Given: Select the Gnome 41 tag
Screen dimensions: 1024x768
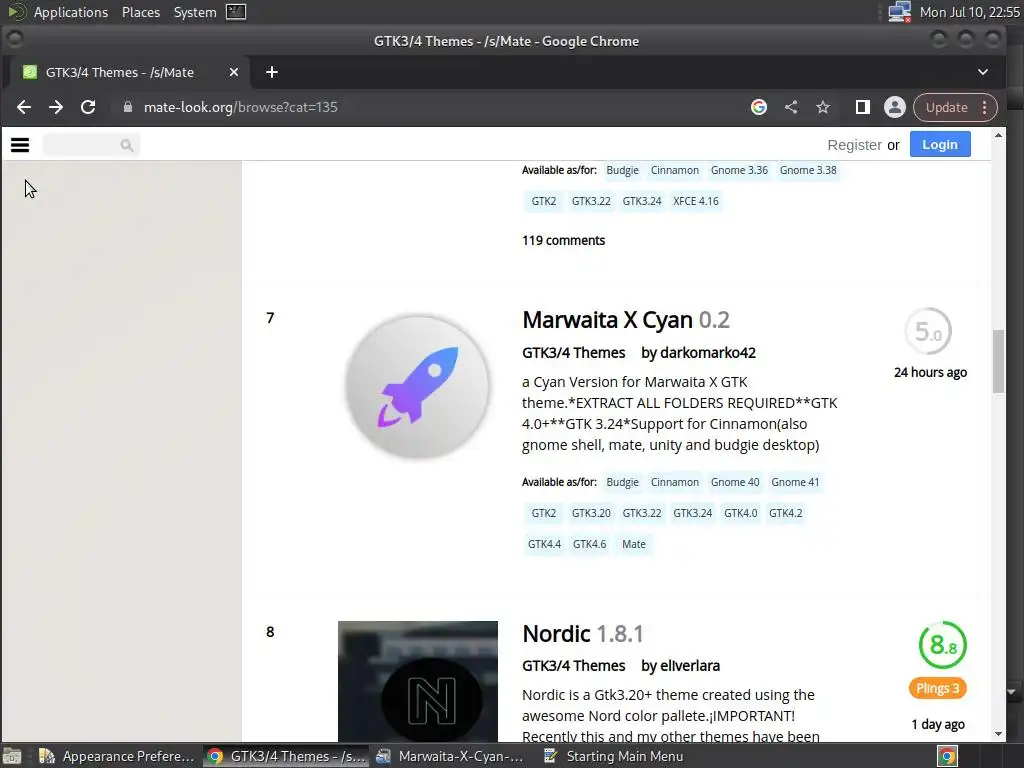Looking at the screenshot, I should pyautogui.click(x=795, y=482).
